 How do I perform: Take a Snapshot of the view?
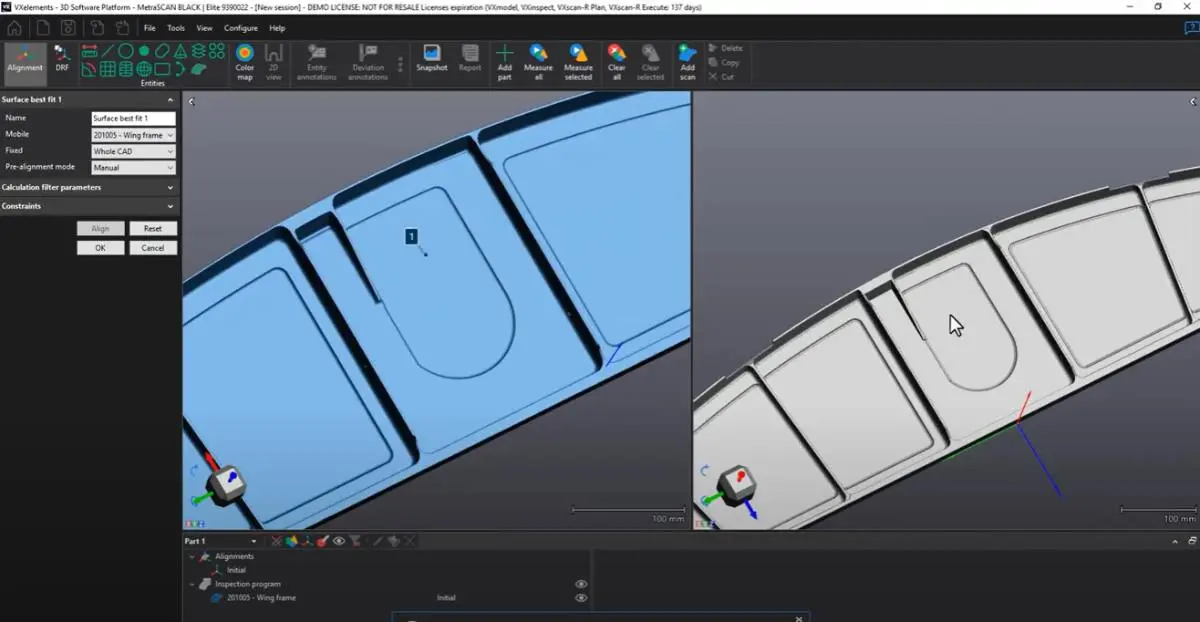pyautogui.click(x=431, y=60)
